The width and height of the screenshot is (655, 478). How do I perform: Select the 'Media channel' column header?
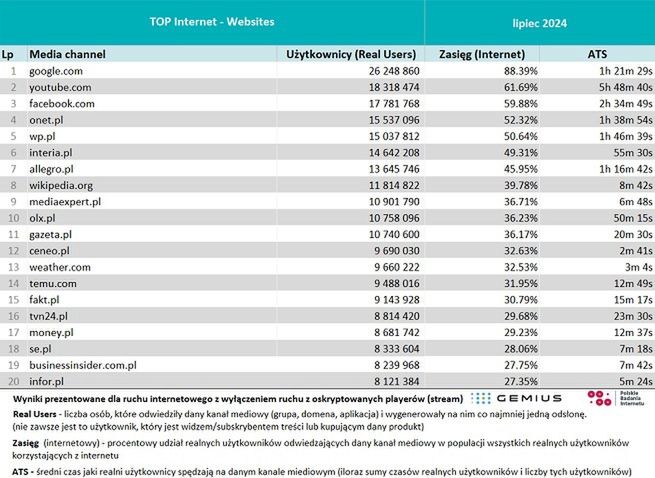[x=68, y=53]
